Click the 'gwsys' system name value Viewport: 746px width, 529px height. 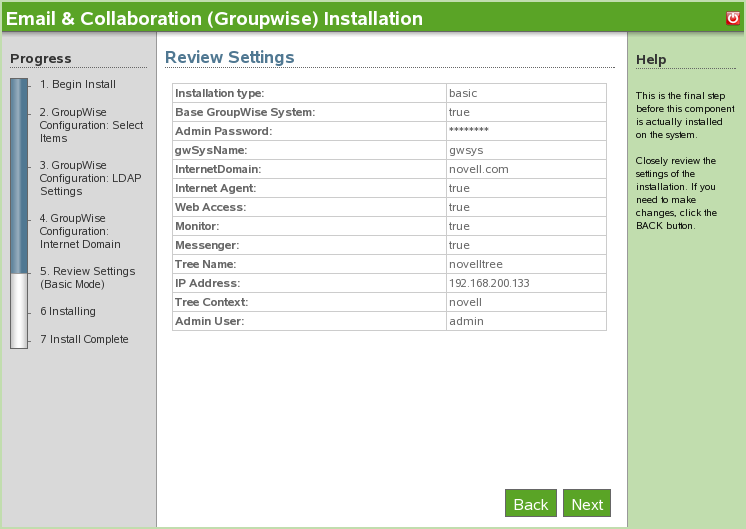(466, 150)
